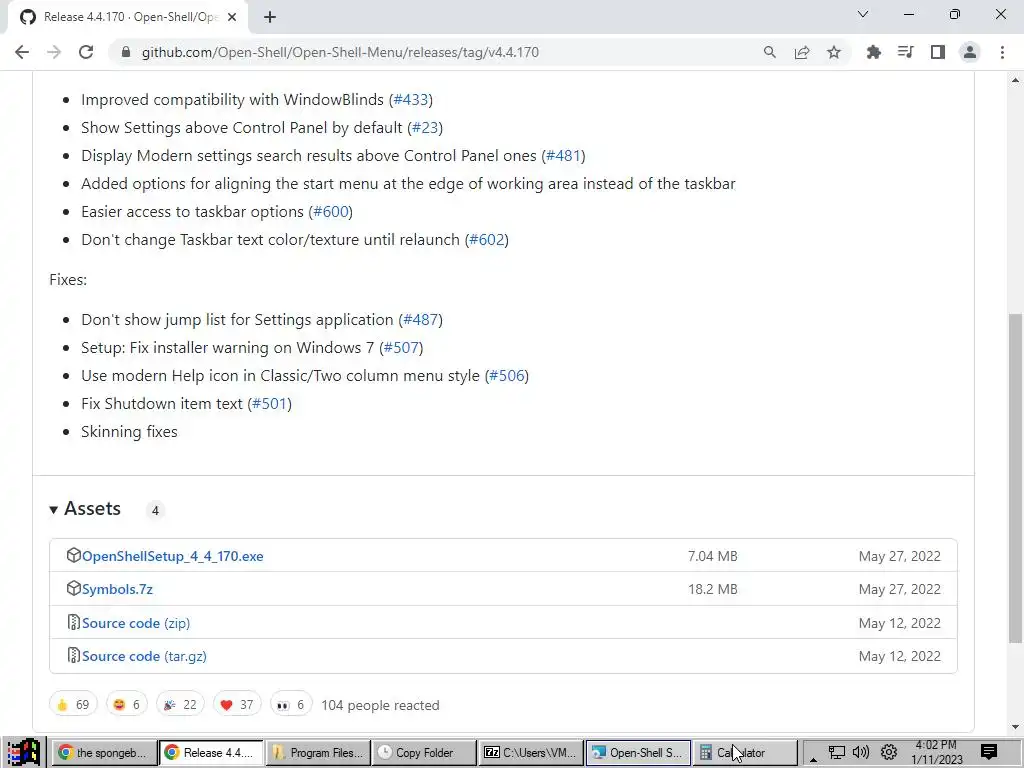The height and width of the screenshot is (768, 1024).
Task: Go back to the previous page
Action: [x=22, y=52]
